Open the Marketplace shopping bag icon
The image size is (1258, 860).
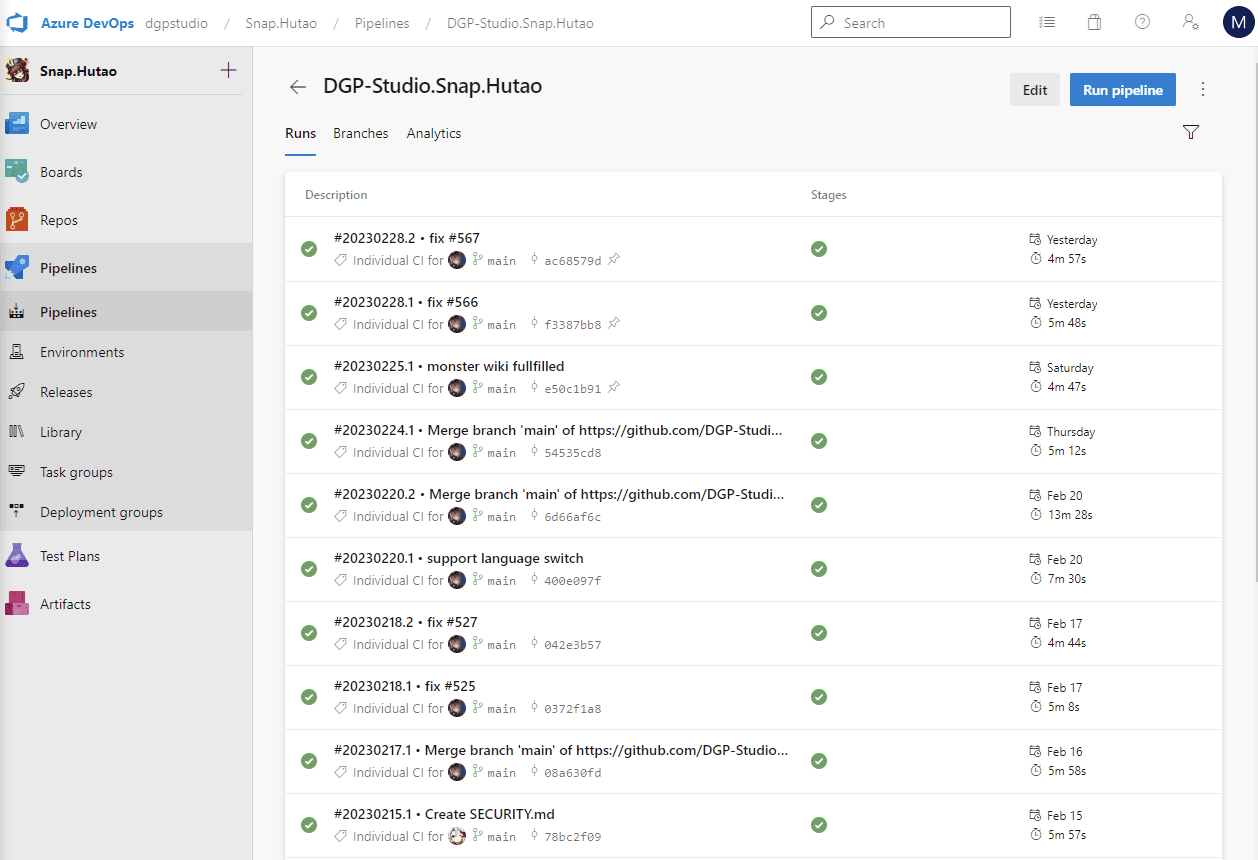pos(1095,22)
